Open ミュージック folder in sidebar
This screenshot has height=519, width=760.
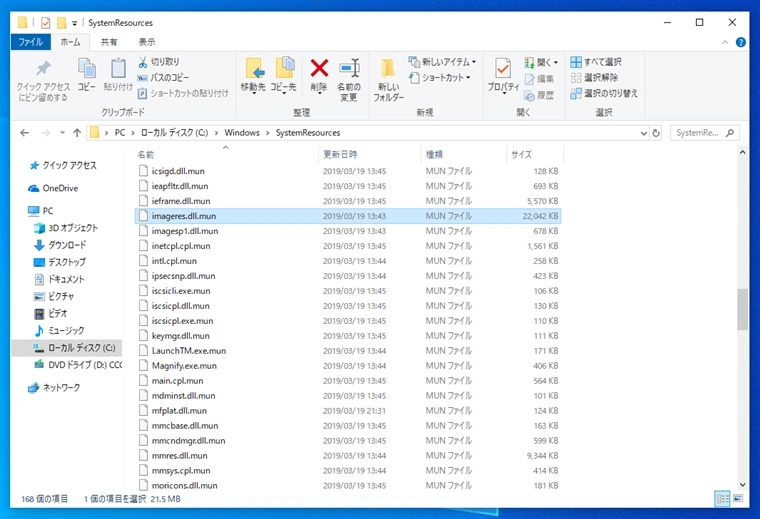(59, 330)
